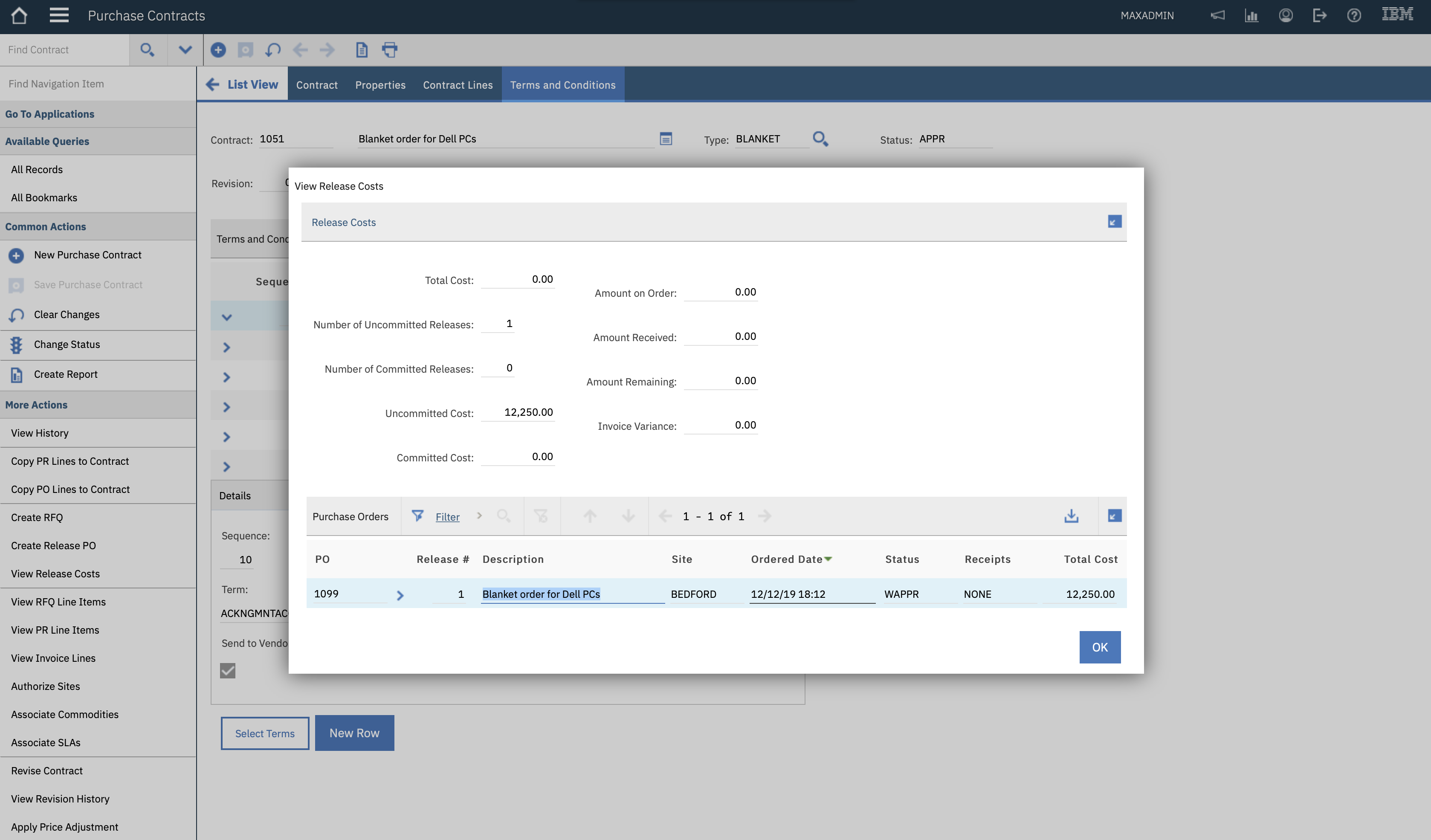The image size is (1431, 840).
Task: Click the New Row button
Action: [354, 733]
